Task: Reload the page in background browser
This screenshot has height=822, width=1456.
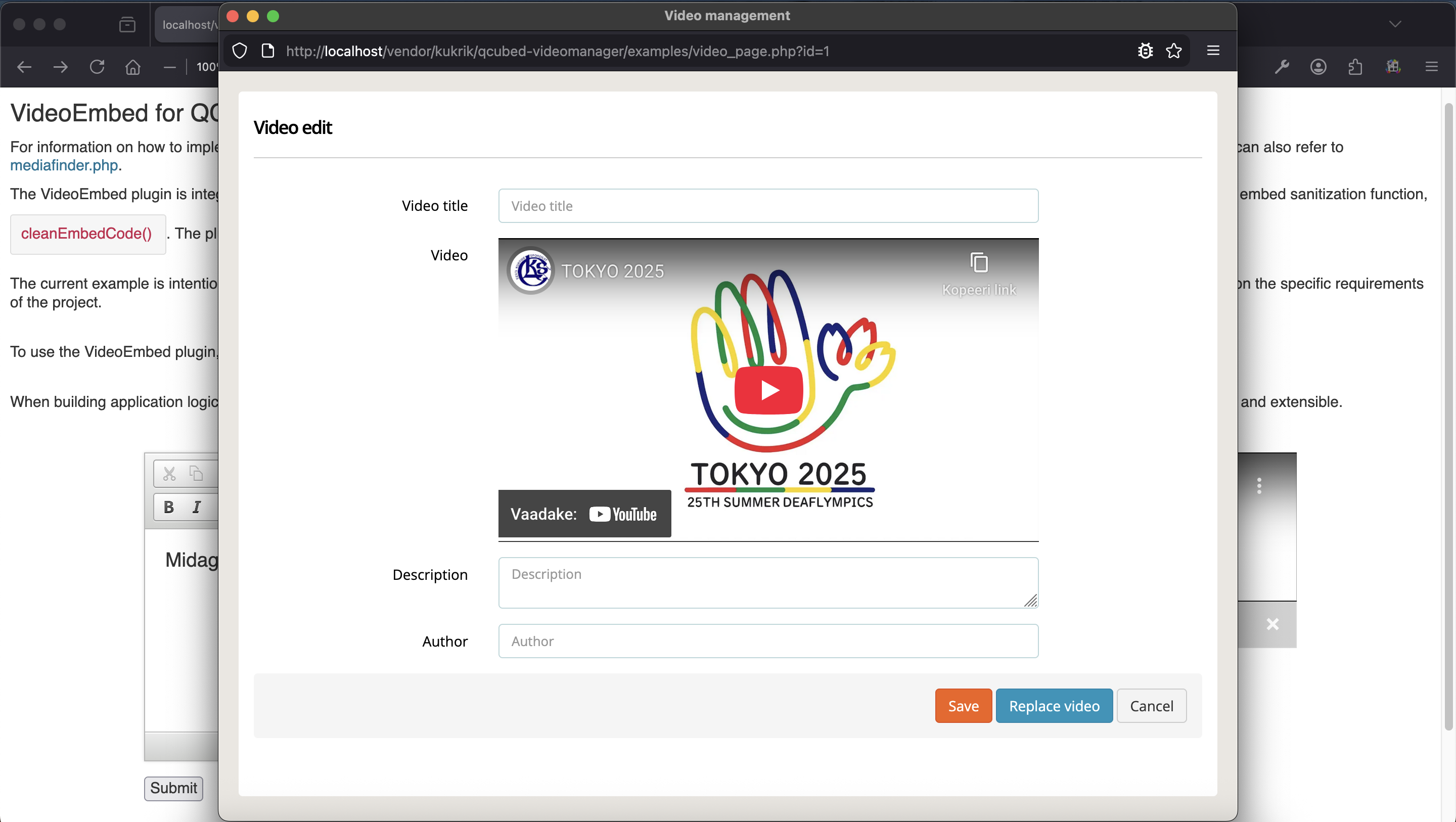Action: pos(97,67)
